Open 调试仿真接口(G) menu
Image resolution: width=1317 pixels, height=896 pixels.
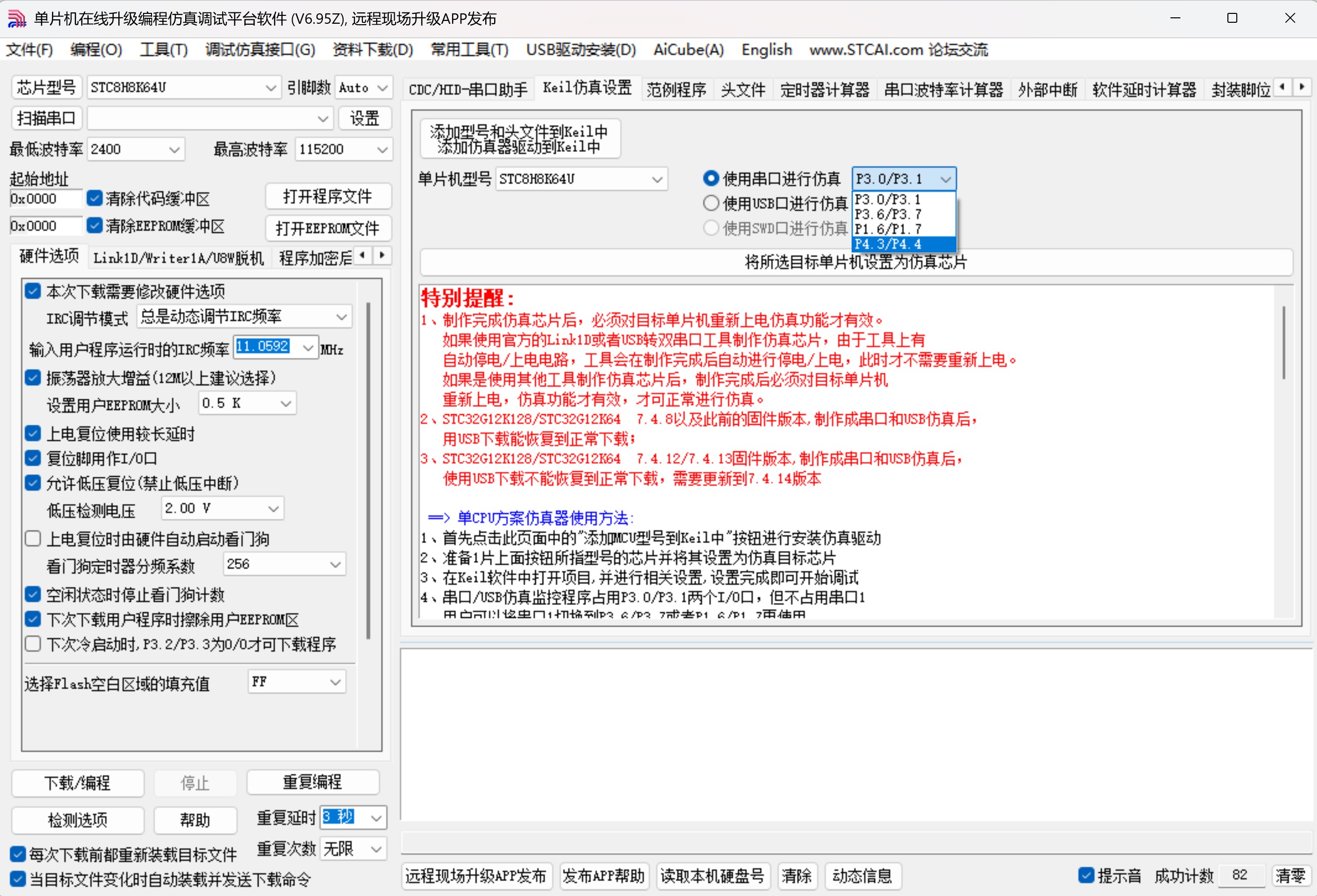[x=260, y=50]
